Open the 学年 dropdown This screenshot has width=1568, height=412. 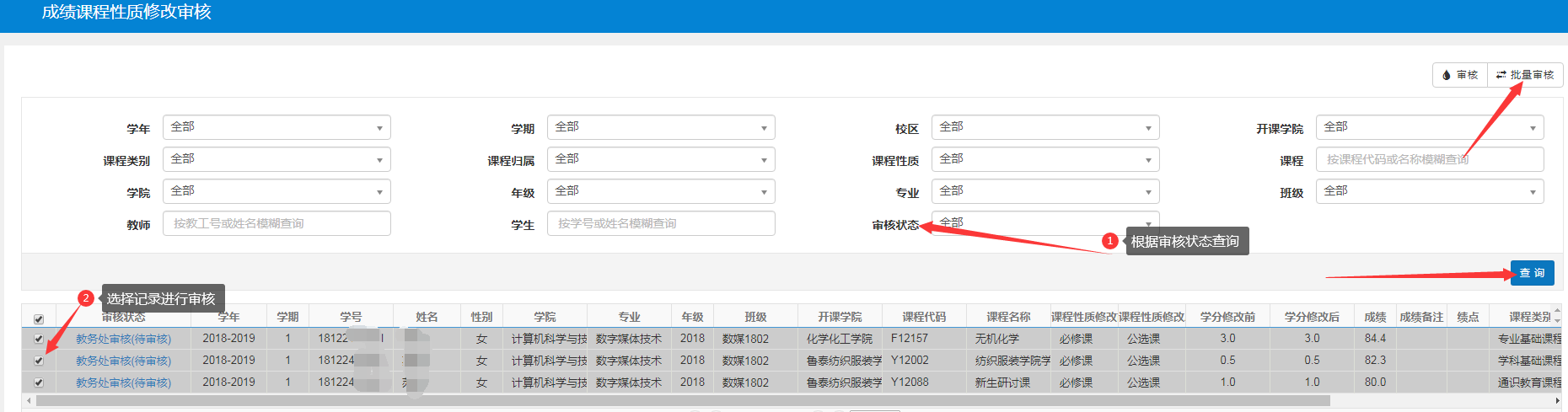pyautogui.click(x=277, y=128)
